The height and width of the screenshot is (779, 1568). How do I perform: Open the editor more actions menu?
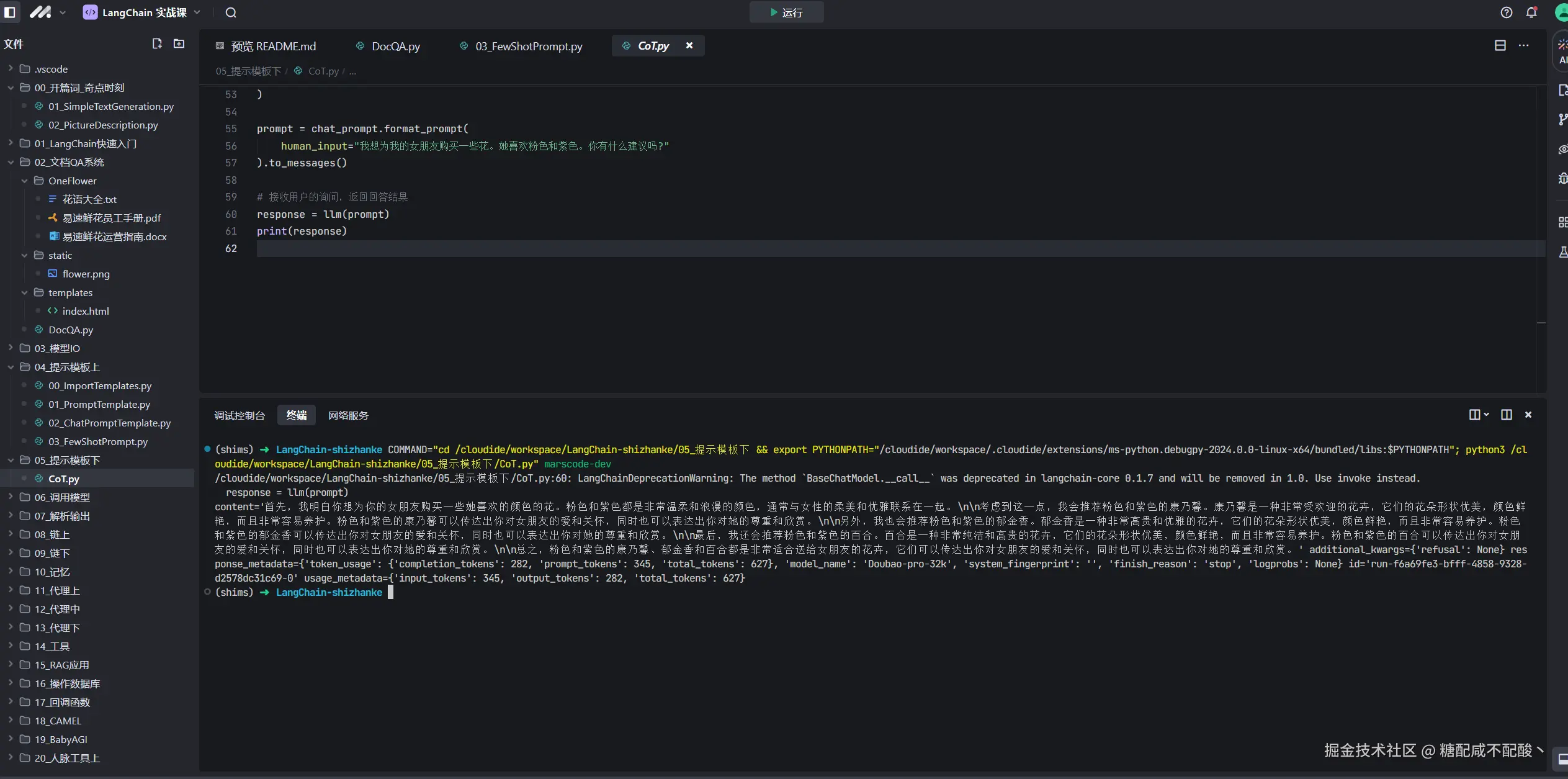pyautogui.click(x=1523, y=45)
